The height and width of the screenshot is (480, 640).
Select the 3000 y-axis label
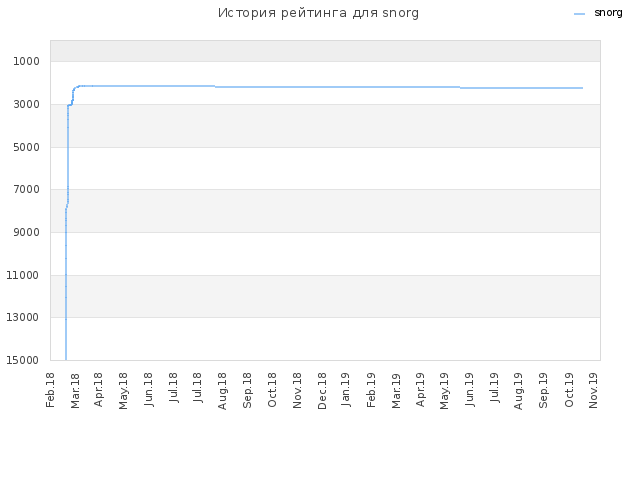27,104
